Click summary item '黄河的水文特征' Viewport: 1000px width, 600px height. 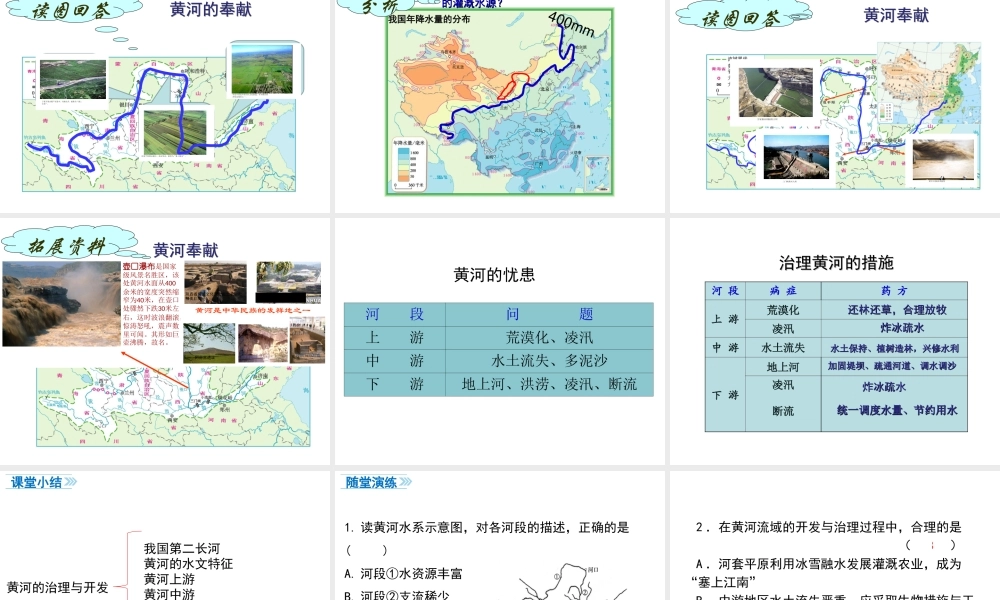tap(188, 564)
